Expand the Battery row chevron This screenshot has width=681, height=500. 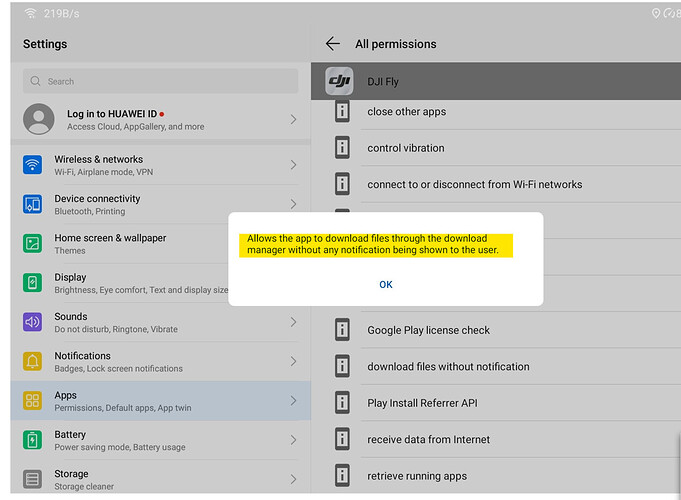pos(293,440)
